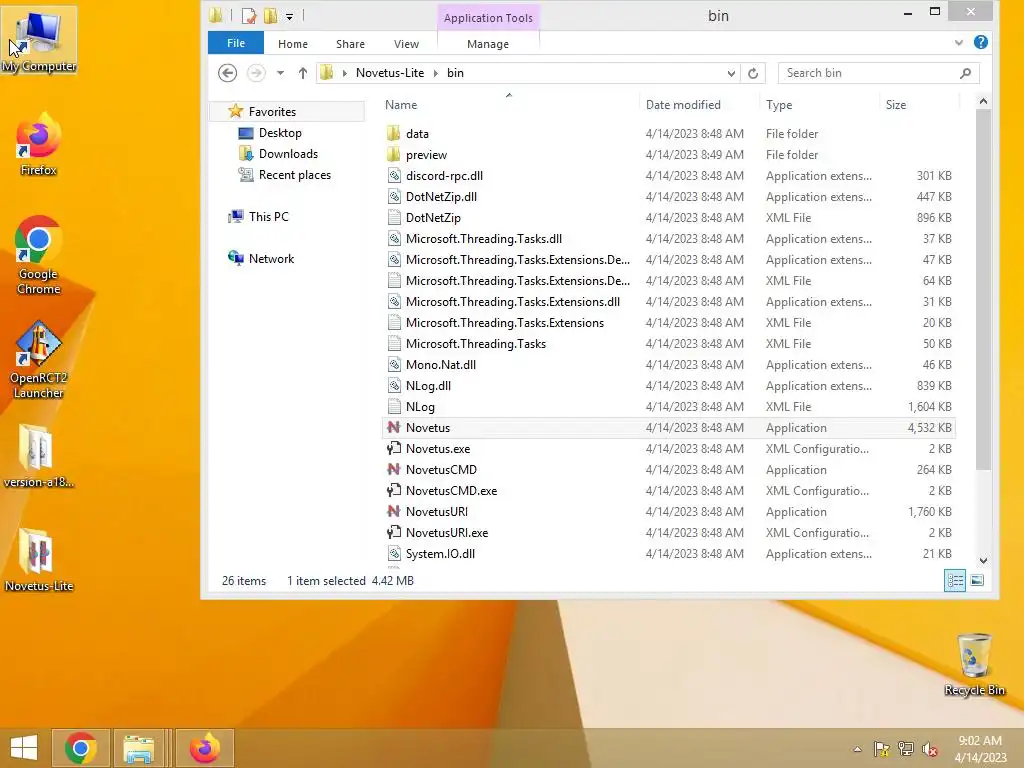Switch to the View ribbon tab
1024x768 pixels.
click(x=406, y=44)
